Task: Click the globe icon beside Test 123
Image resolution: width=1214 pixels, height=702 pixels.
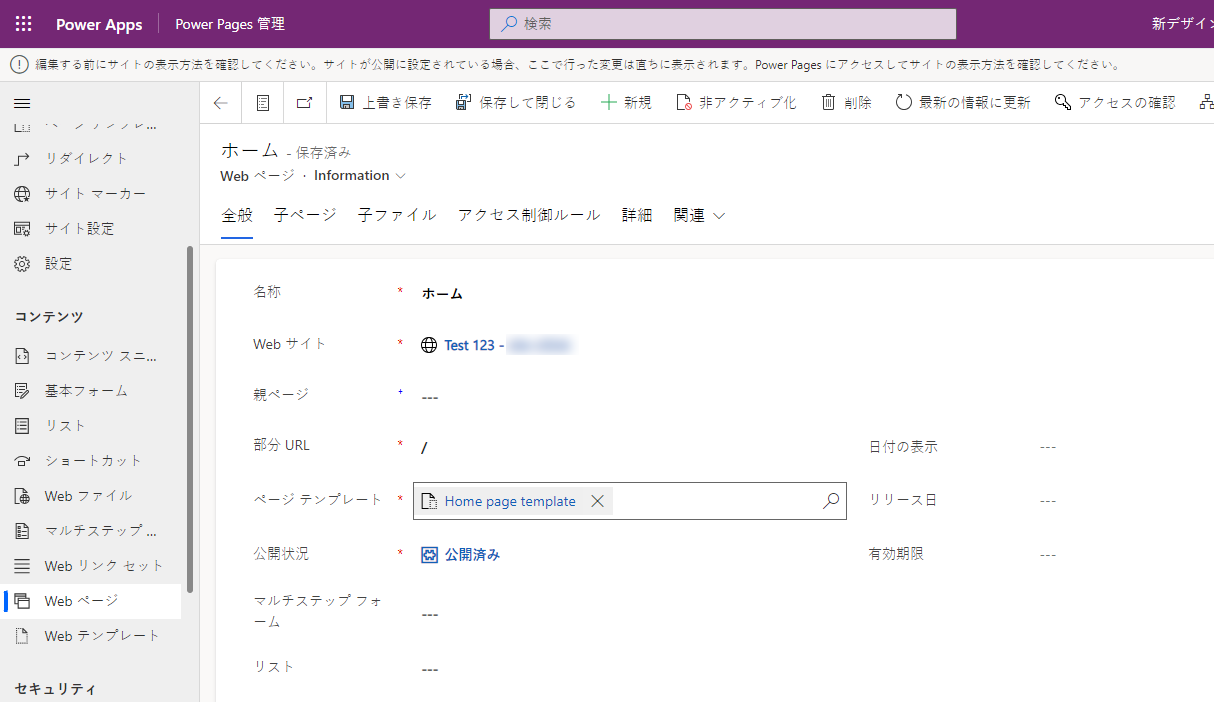Action: click(428, 345)
